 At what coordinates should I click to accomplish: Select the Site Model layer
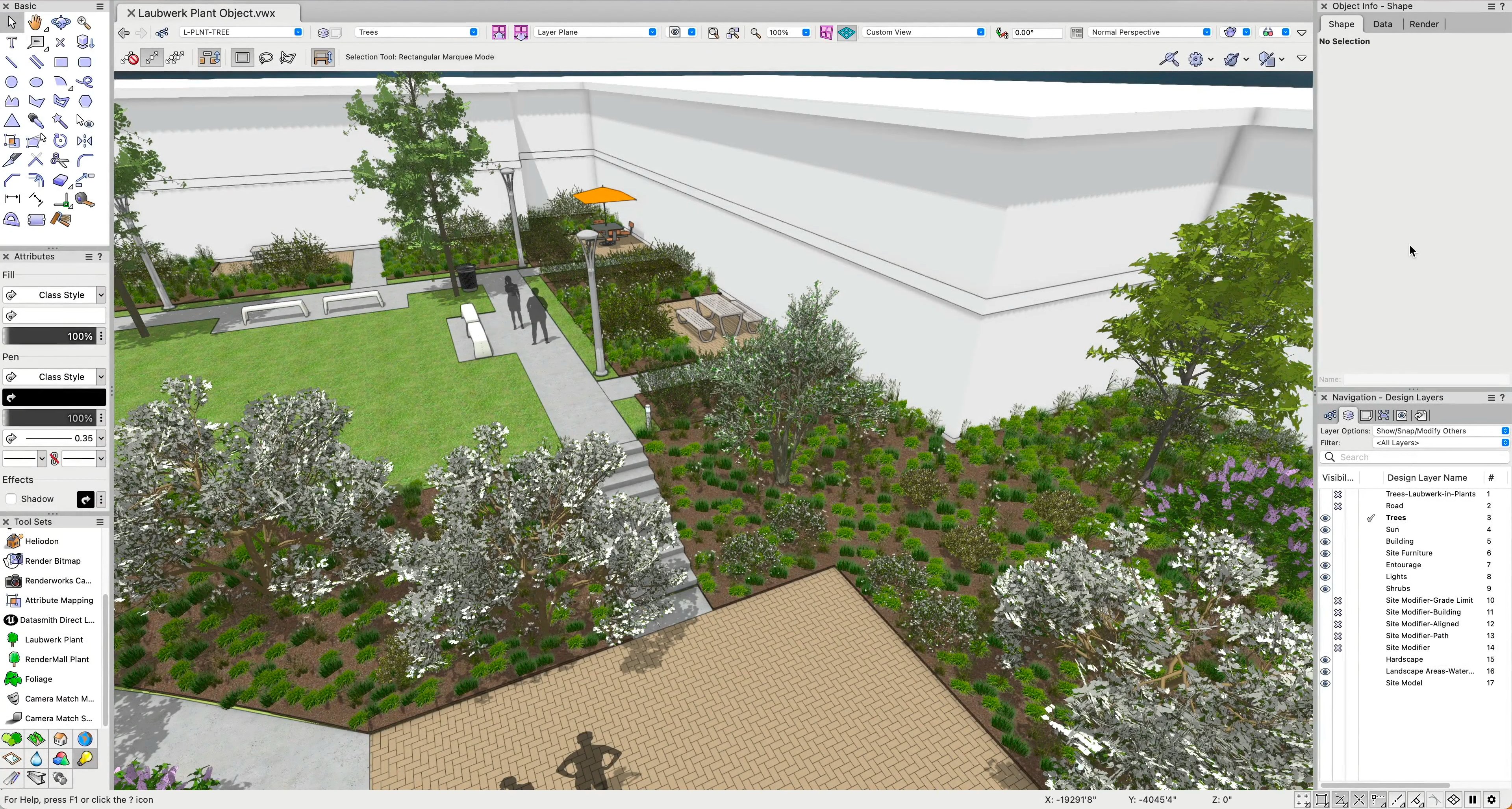click(x=1403, y=683)
